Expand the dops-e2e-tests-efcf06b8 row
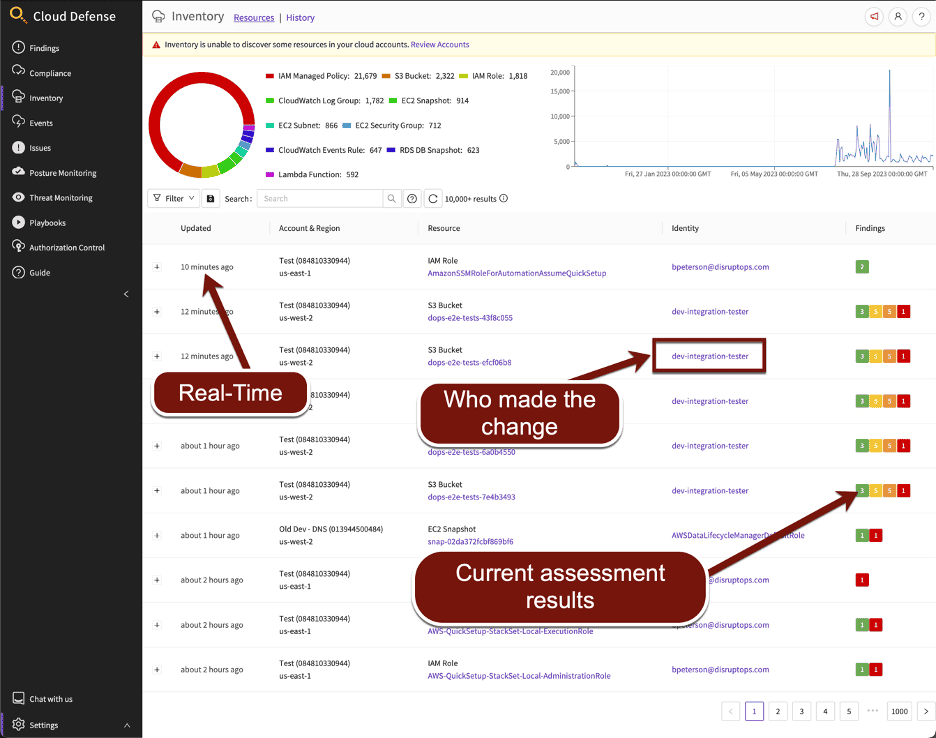 (x=157, y=356)
